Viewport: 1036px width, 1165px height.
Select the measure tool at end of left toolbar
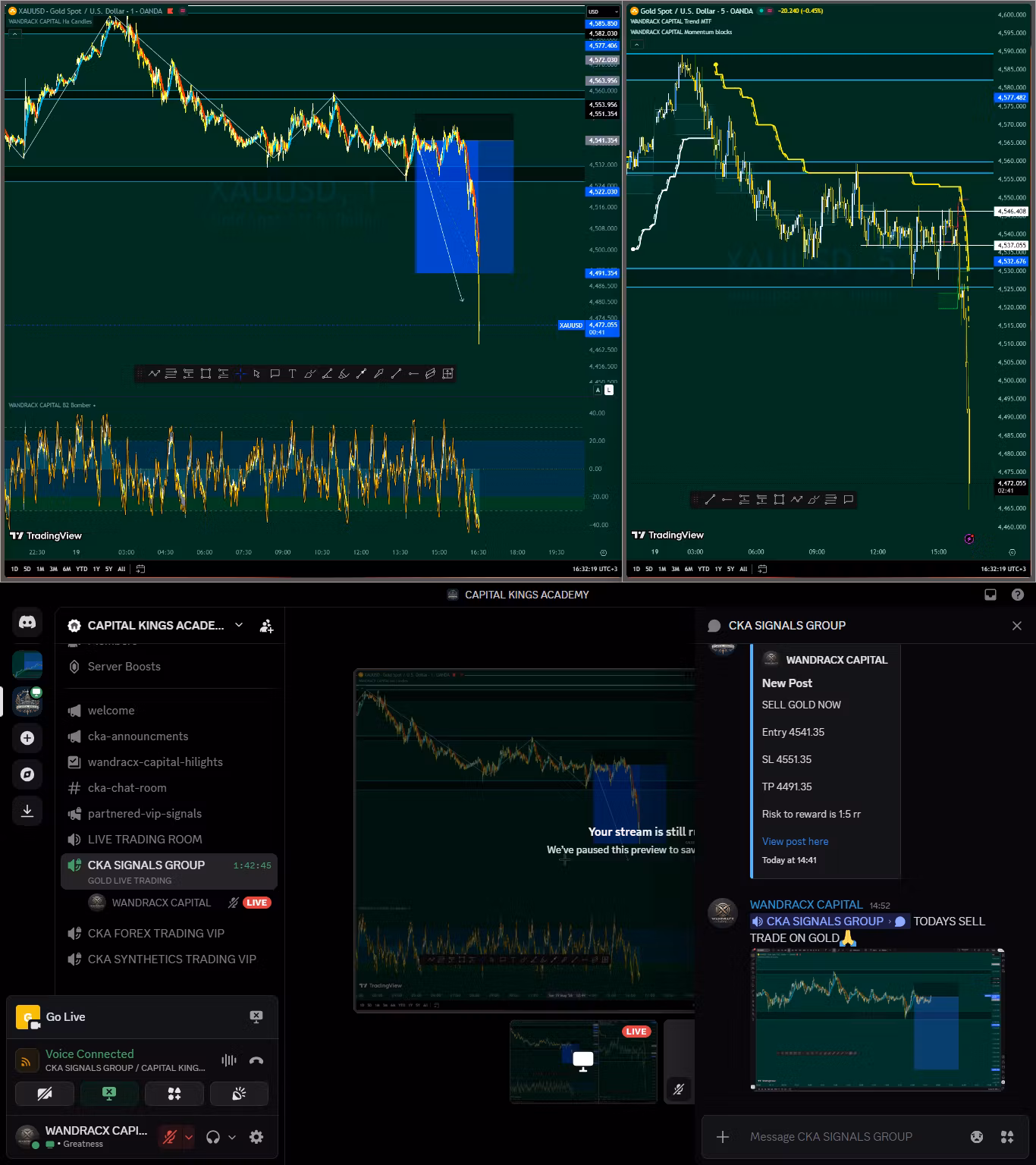(448, 373)
